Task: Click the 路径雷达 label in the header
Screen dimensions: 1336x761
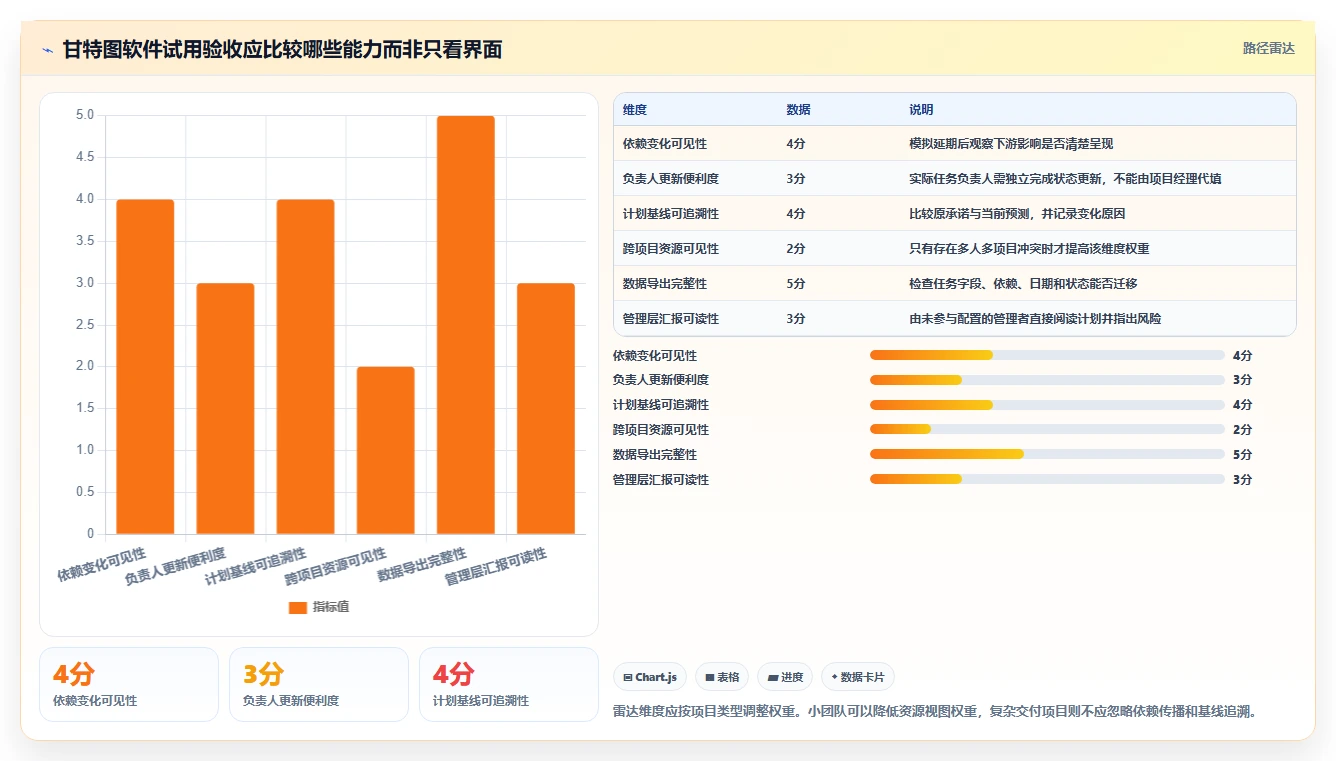Action: tap(1268, 48)
